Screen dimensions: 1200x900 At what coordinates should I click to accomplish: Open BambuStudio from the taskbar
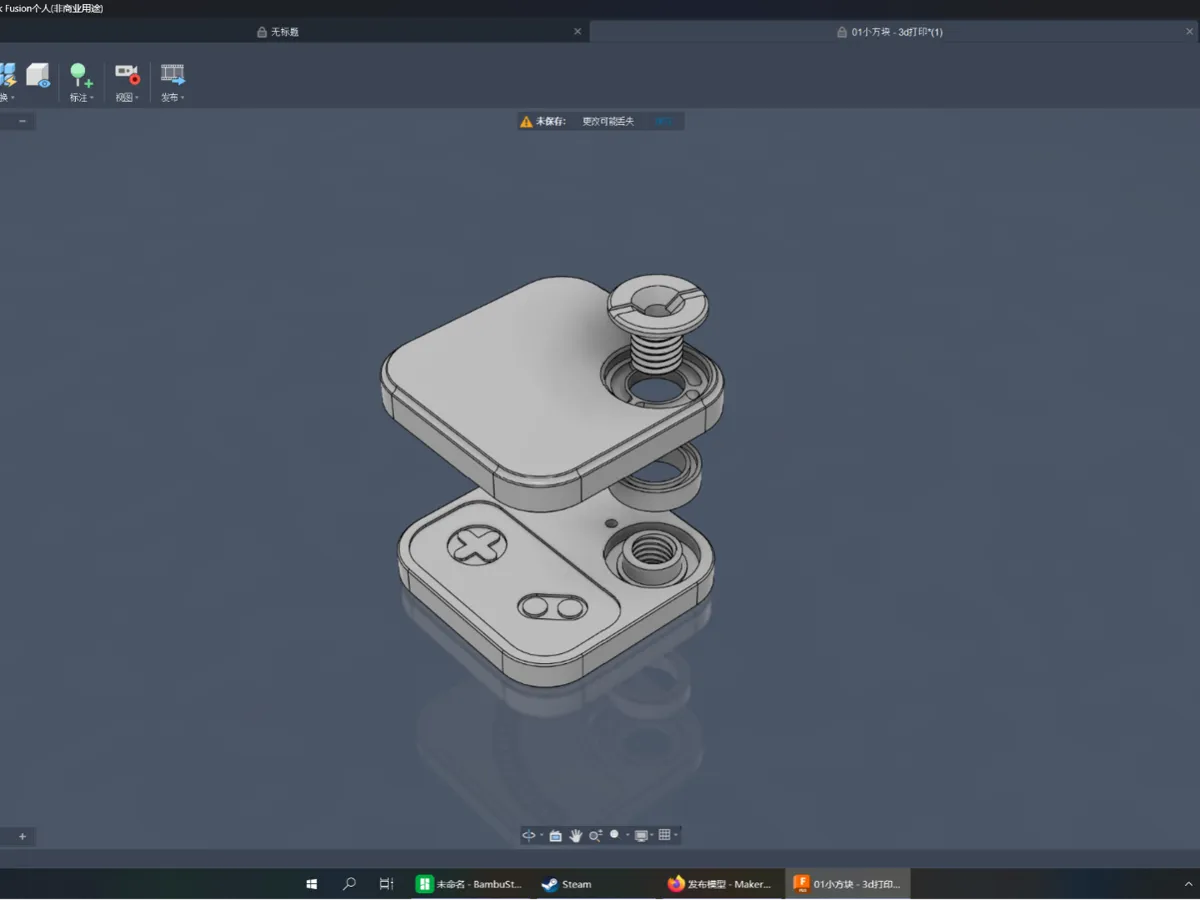[470, 884]
